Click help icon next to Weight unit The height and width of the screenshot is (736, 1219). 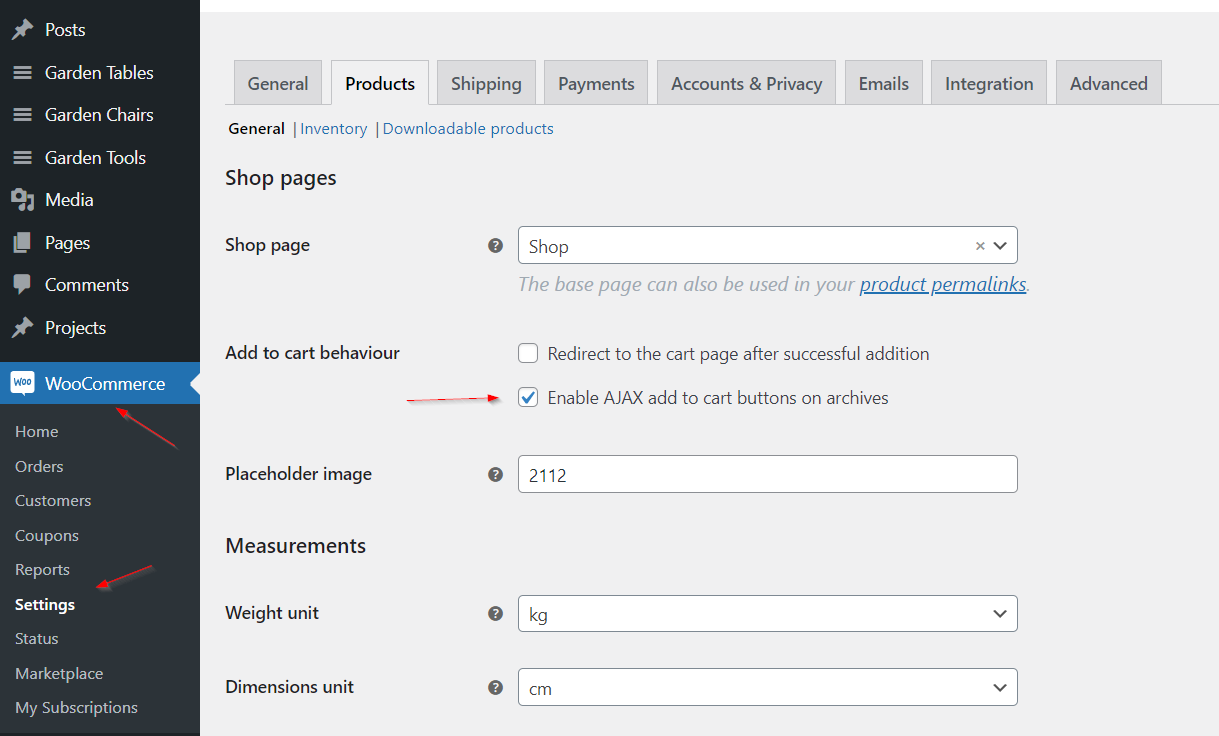click(495, 613)
